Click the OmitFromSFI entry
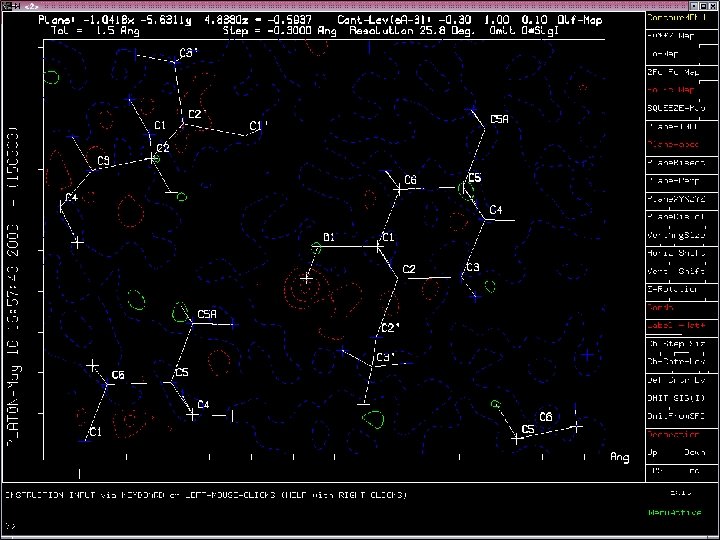This screenshot has height=540, width=720. [x=676, y=416]
